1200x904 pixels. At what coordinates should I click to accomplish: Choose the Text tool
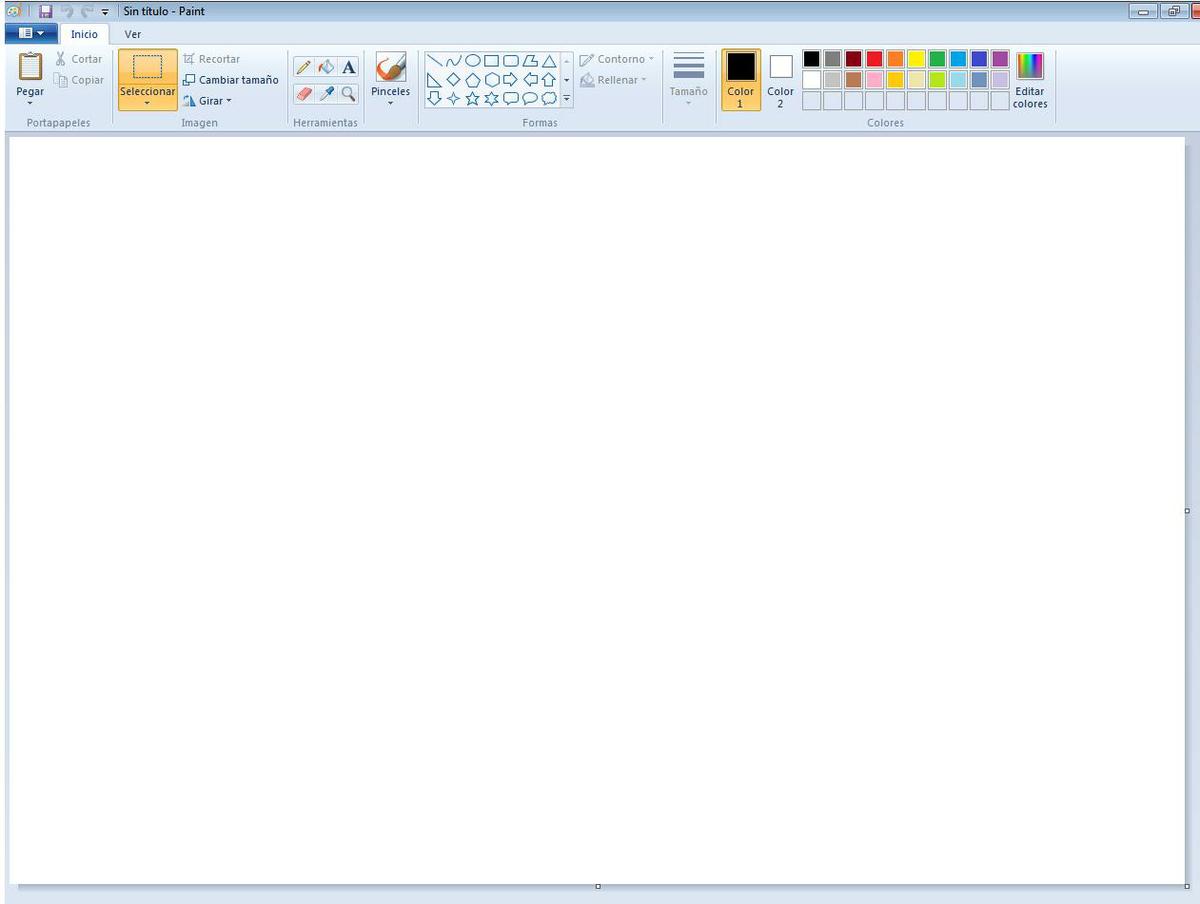click(348, 68)
